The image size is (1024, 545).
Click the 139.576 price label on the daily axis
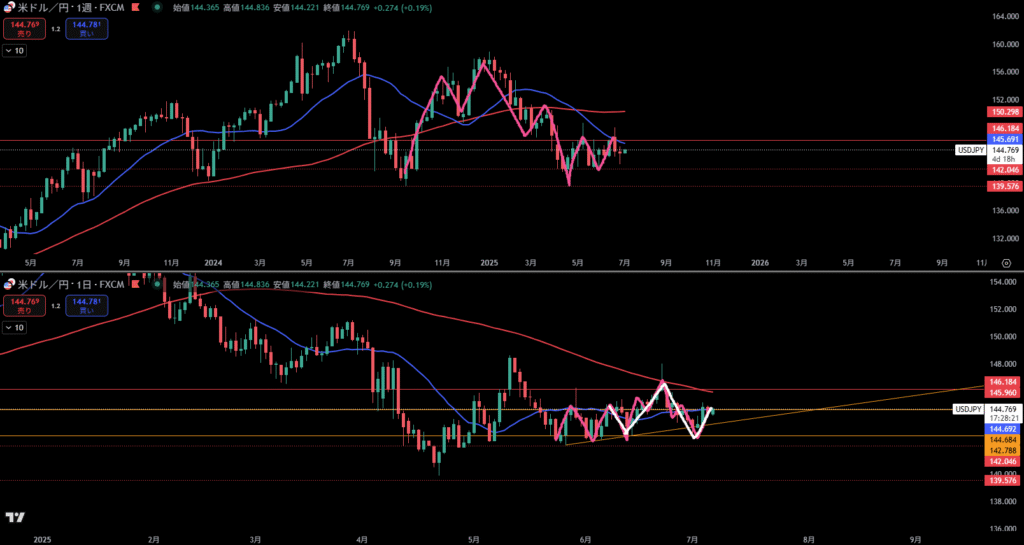(1002, 480)
